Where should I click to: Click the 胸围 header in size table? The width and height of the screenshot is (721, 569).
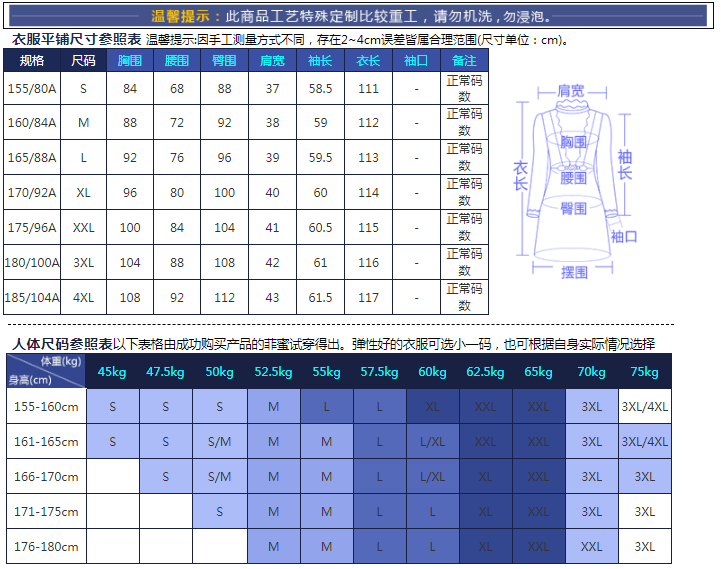point(130,60)
